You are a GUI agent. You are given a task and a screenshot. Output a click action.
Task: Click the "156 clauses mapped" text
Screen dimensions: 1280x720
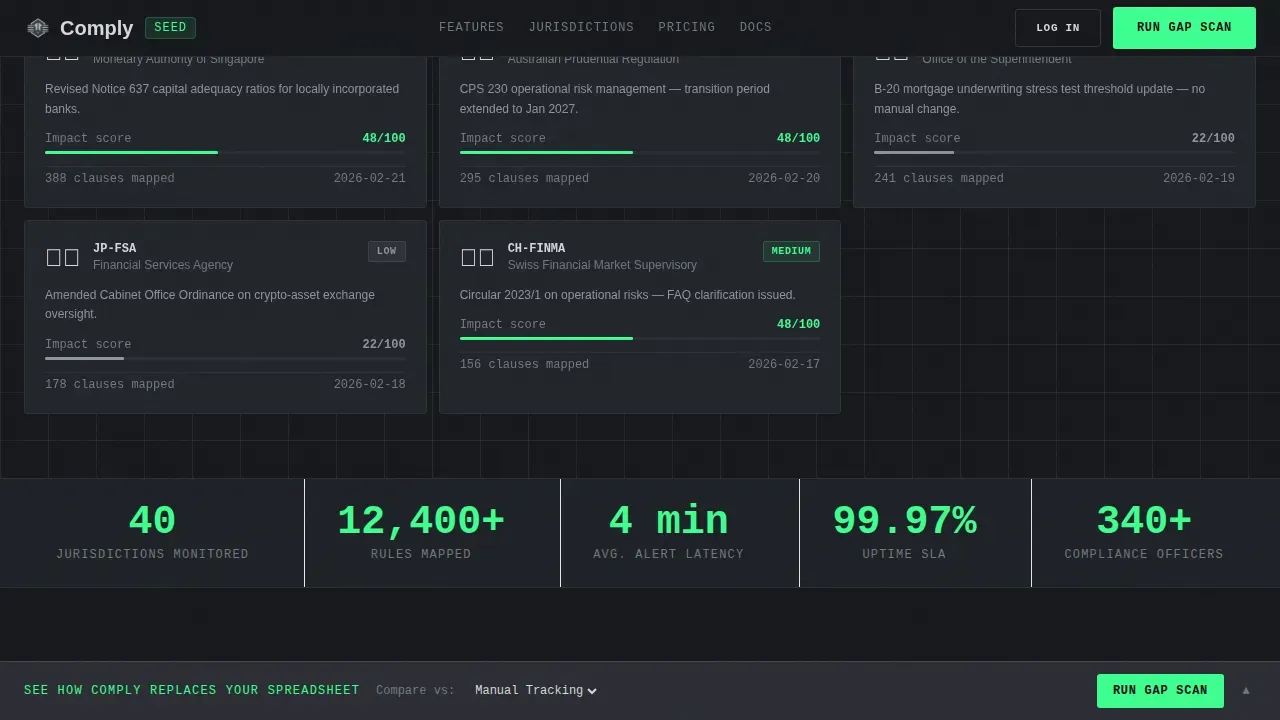click(x=524, y=364)
